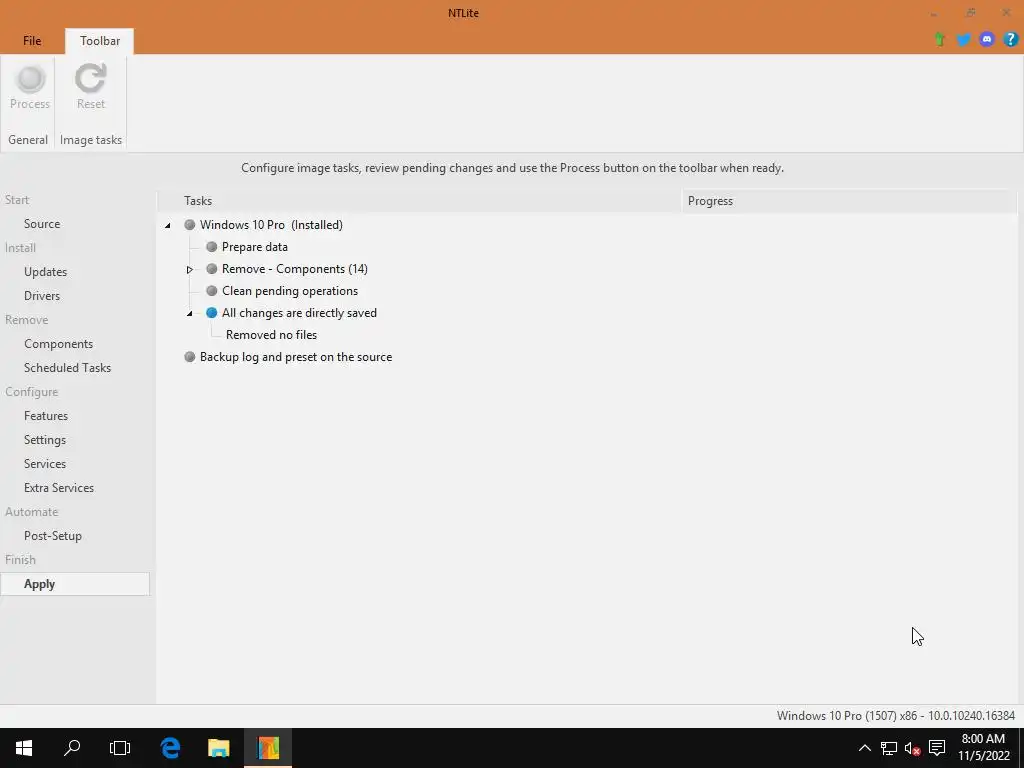Open File Explorer from taskbar
Viewport: 1024px width, 768px height.
[x=219, y=748]
